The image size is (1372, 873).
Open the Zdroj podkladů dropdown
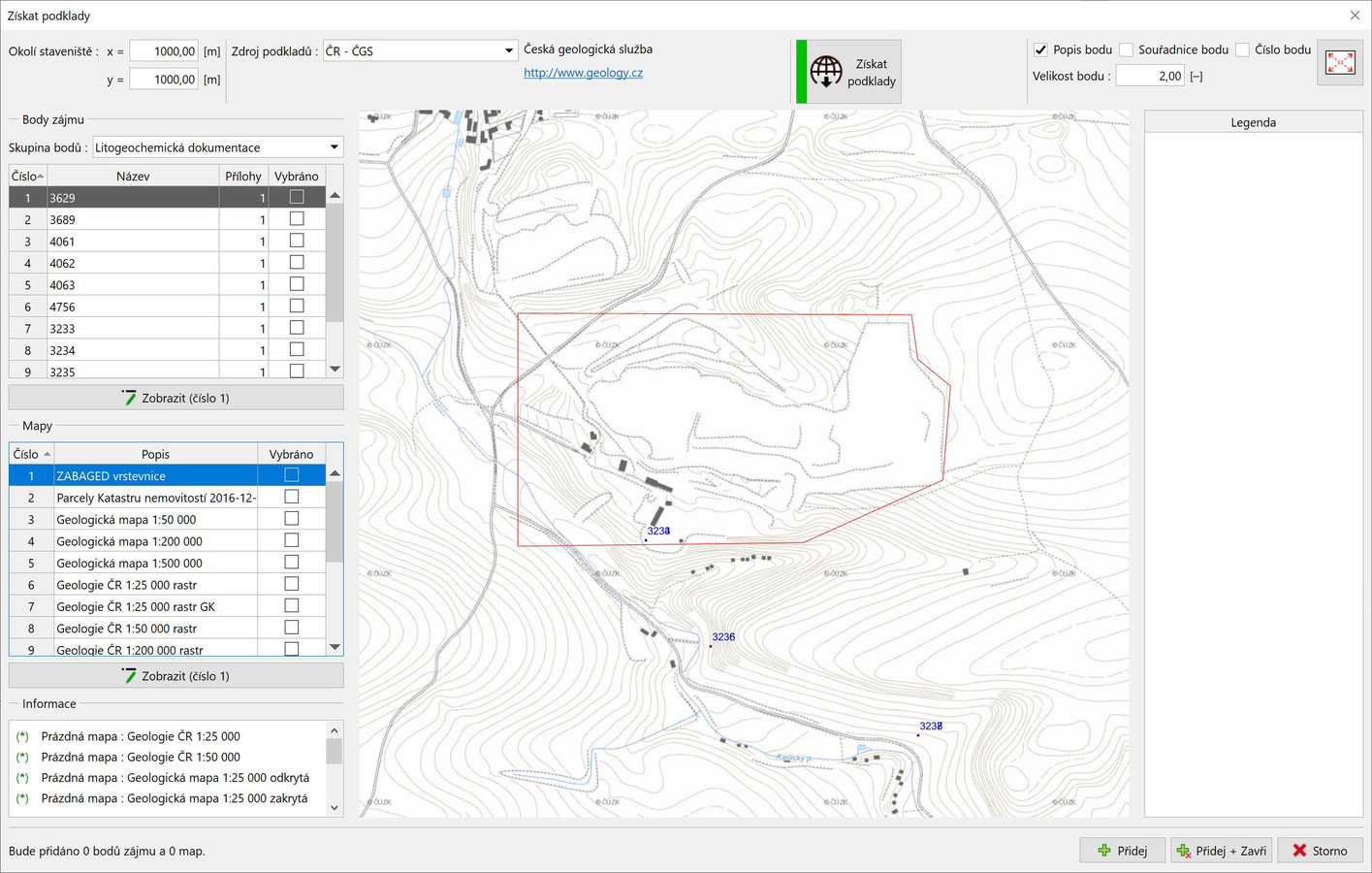pos(508,50)
